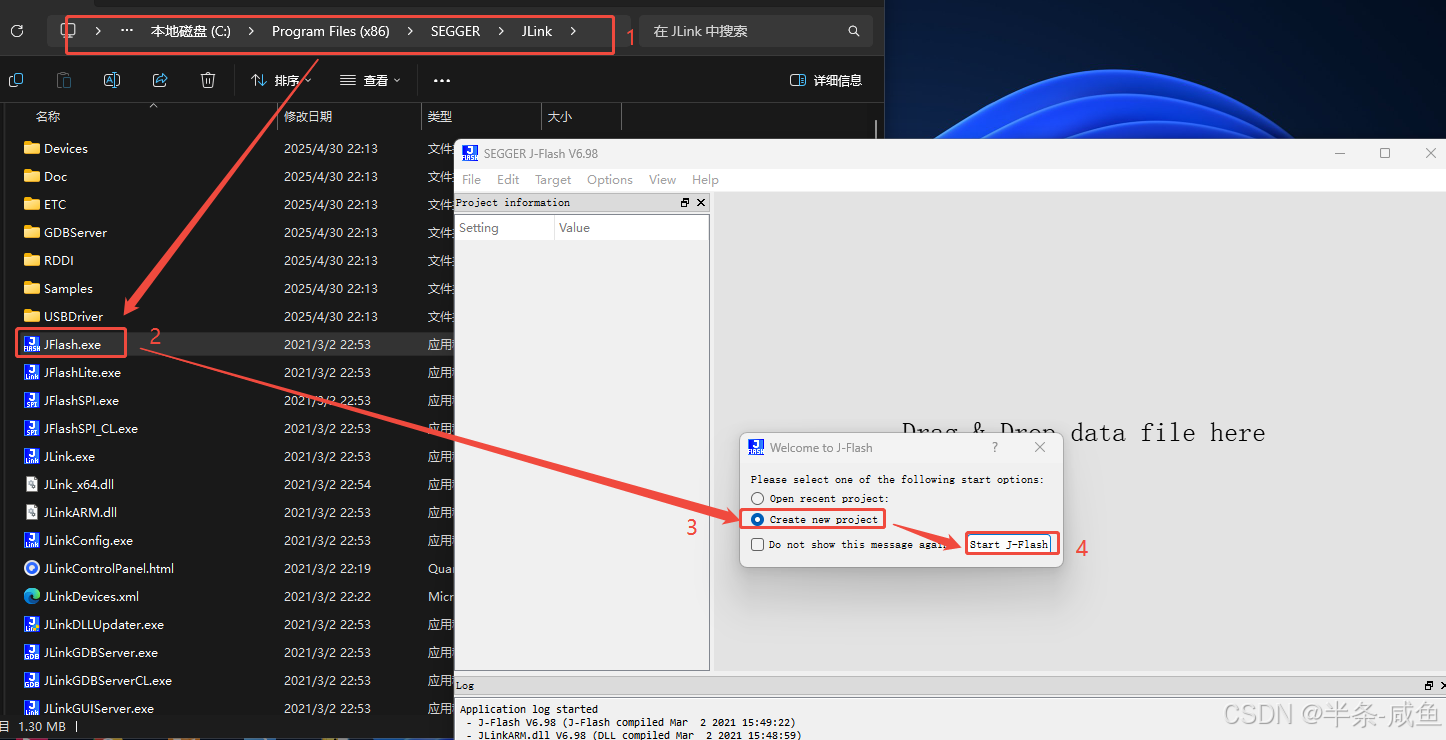Sort by the 名称 column header

tap(48, 117)
